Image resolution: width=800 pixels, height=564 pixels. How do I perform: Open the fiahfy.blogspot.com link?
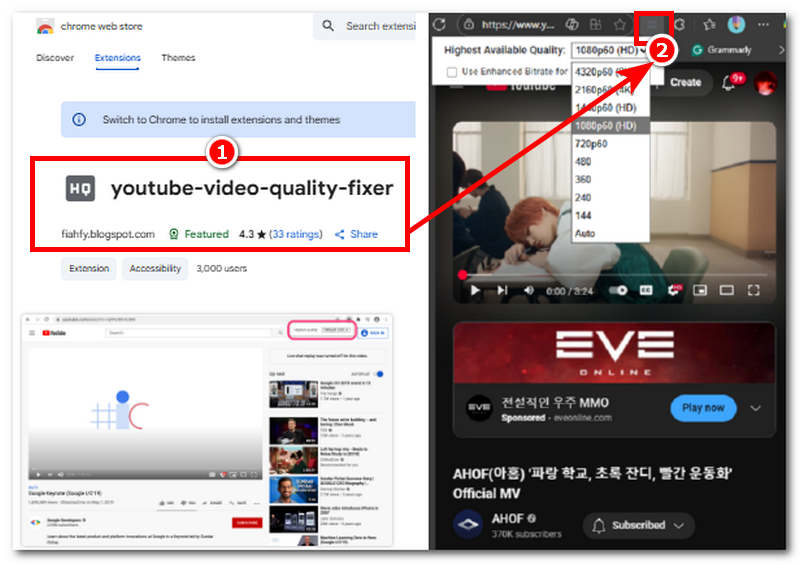pos(108,234)
